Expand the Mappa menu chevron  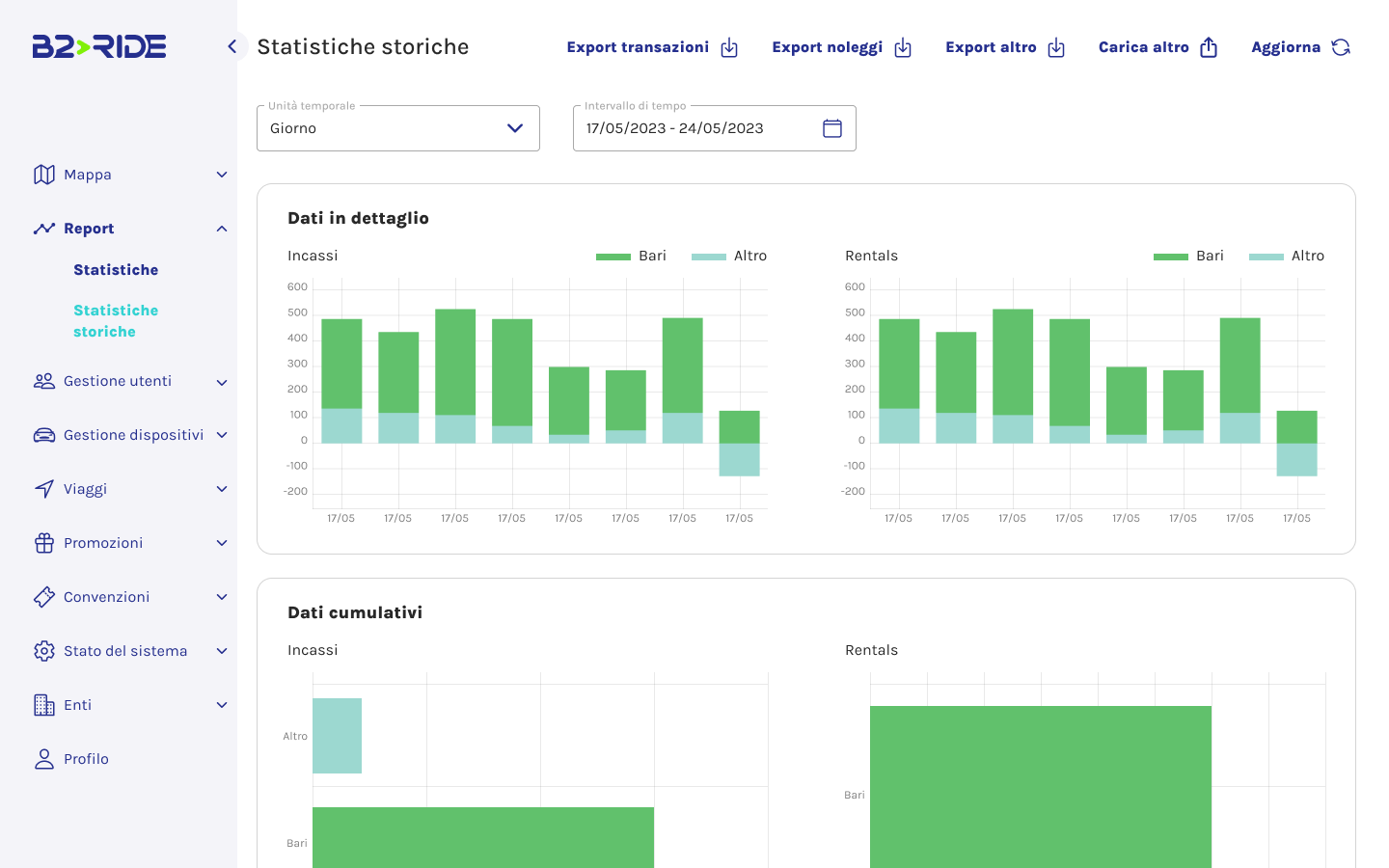tap(222, 175)
